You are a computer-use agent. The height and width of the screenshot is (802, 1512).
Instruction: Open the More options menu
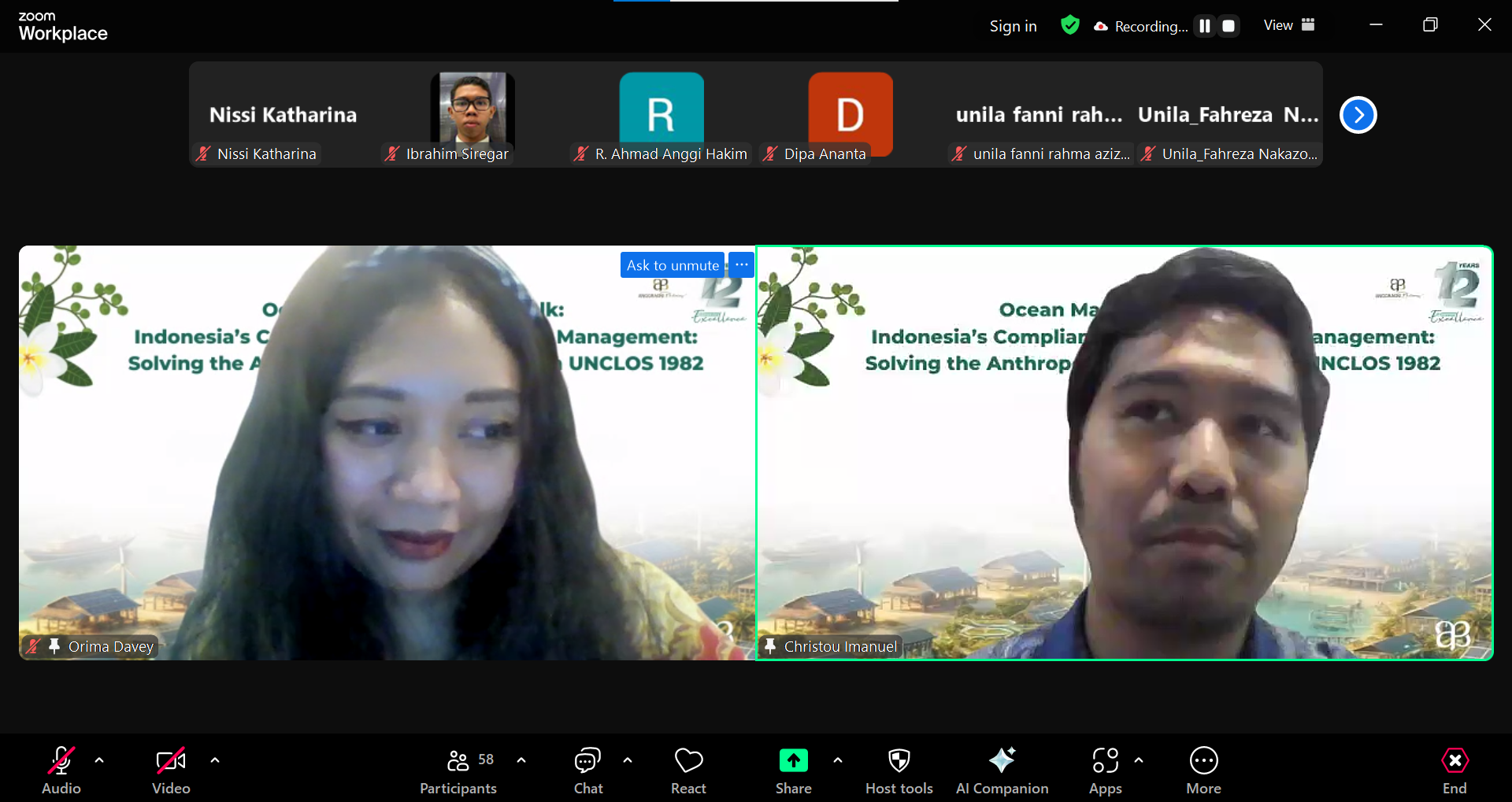tap(1204, 771)
